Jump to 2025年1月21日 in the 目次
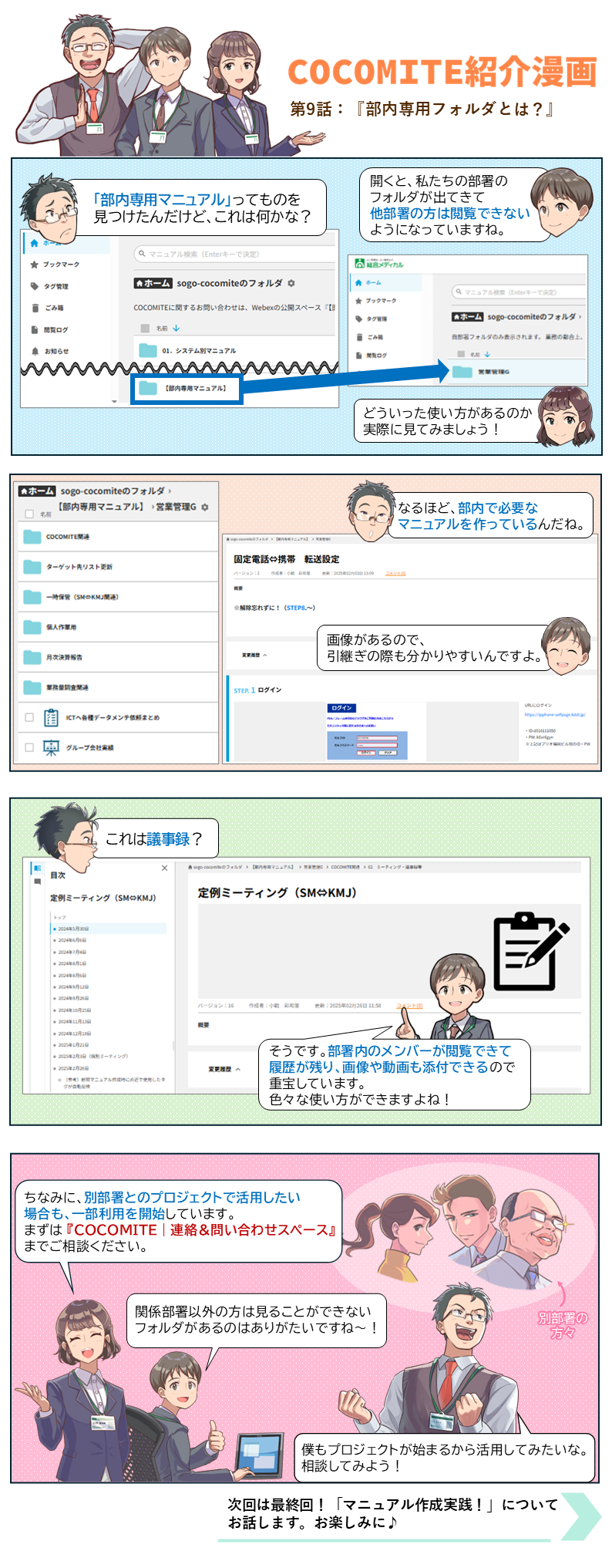612x1568 pixels. [x=73, y=1044]
